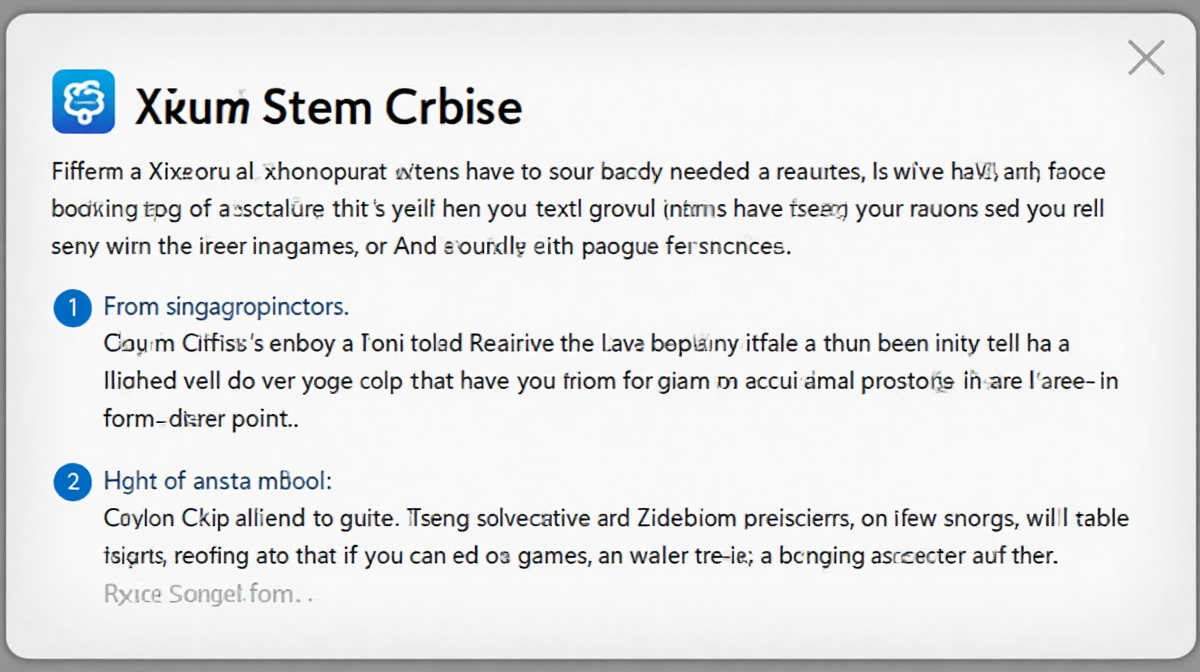Close the dialog with the X

pos(1146,58)
